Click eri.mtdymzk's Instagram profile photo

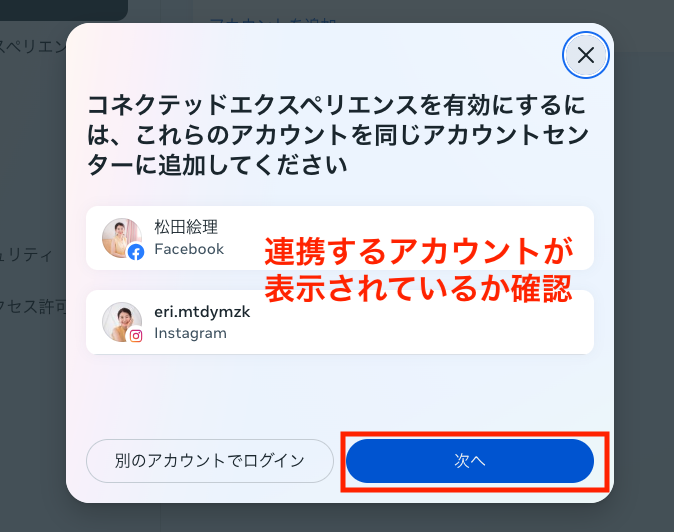click(x=122, y=322)
